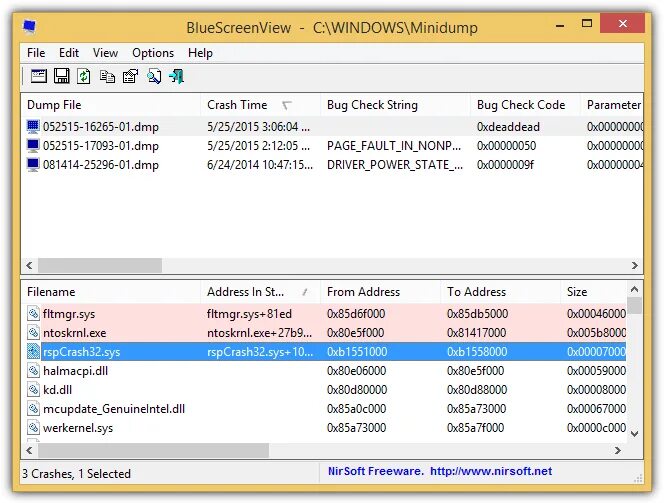The image size is (664, 503).
Task: Click lower pane horizontal scroll-left arrow
Action: click(29, 450)
